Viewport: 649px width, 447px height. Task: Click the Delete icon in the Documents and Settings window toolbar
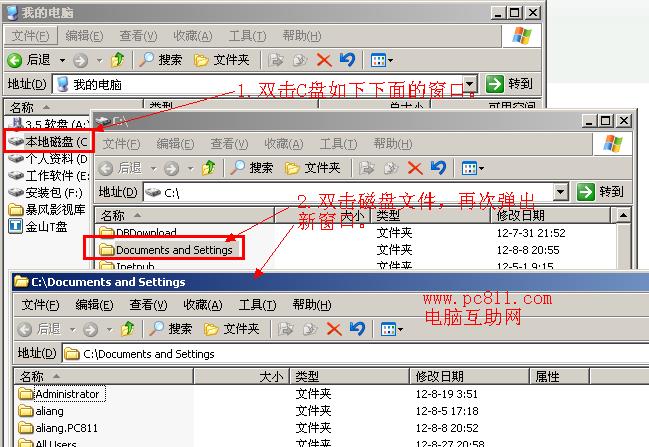coord(334,329)
